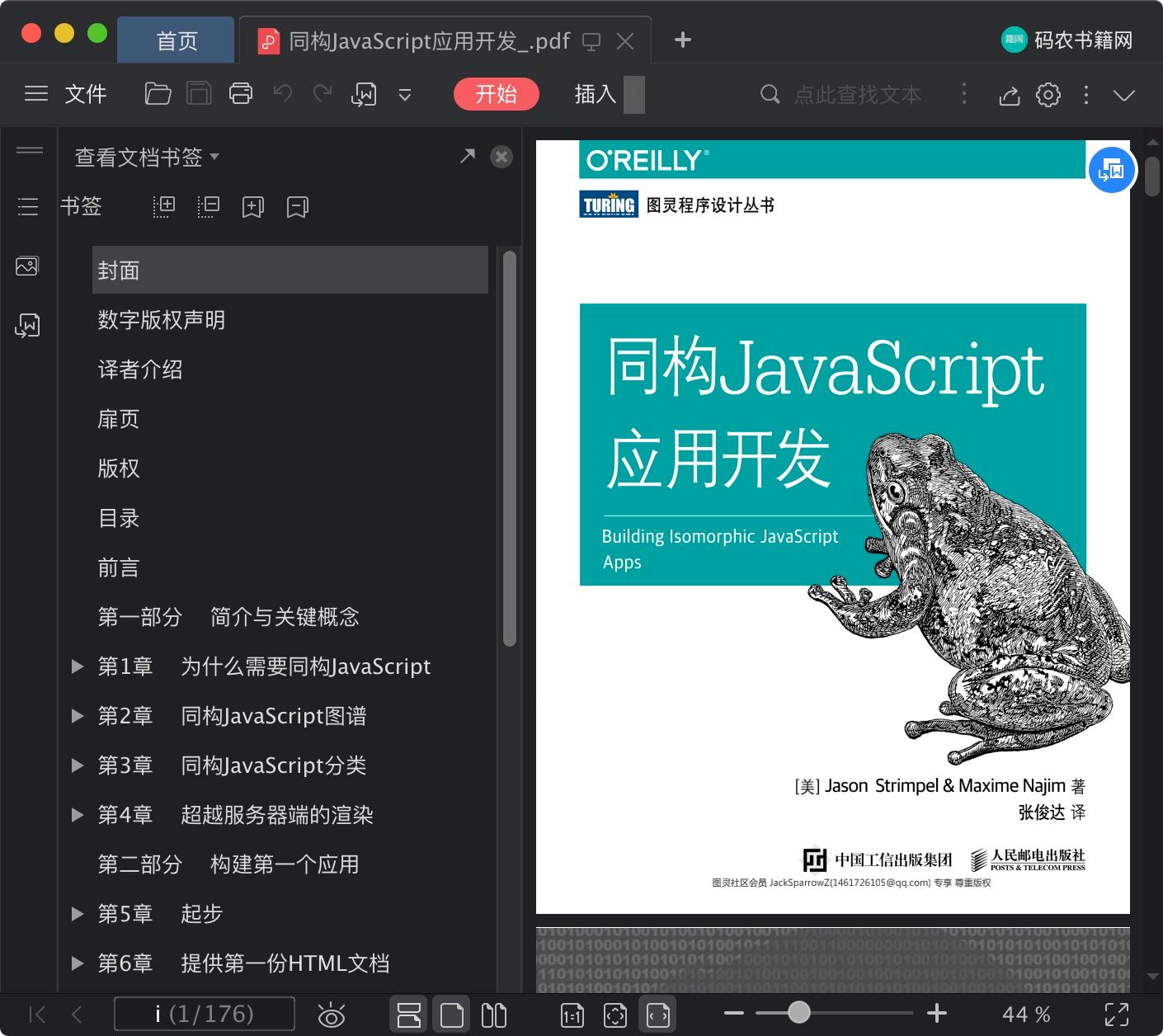Click the floating blue convert button
This screenshot has width=1163, height=1036.
[x=1112, y=170]
